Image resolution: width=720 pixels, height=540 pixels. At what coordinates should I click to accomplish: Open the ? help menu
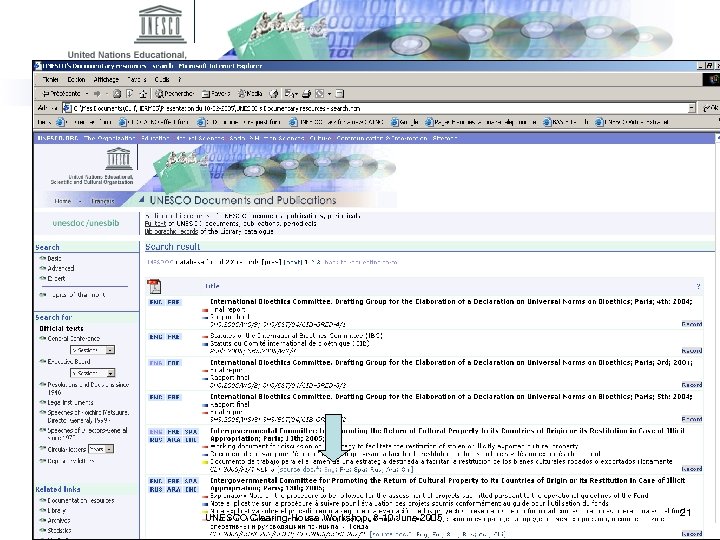180,79
